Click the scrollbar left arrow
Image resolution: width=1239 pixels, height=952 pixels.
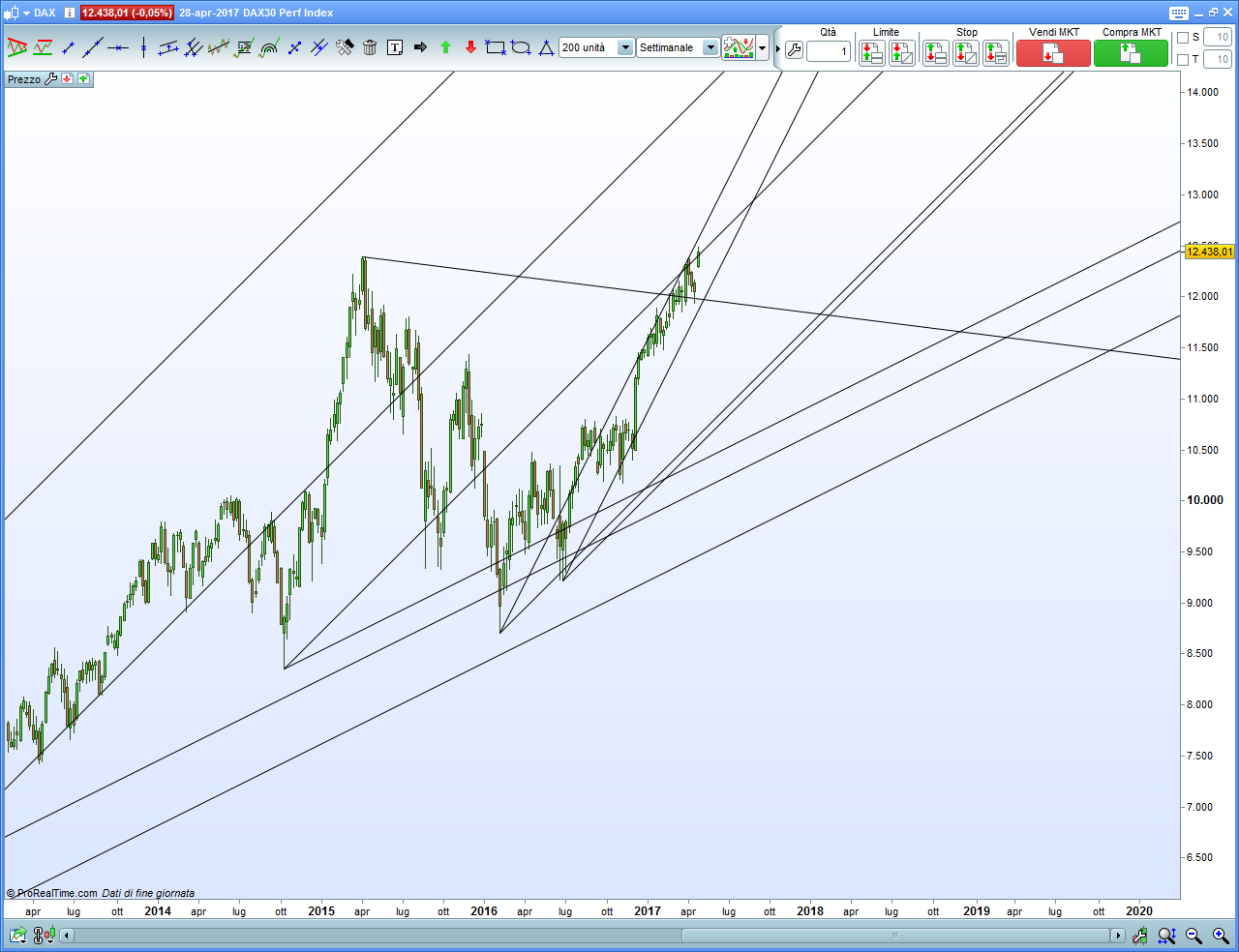coord(67,936)
